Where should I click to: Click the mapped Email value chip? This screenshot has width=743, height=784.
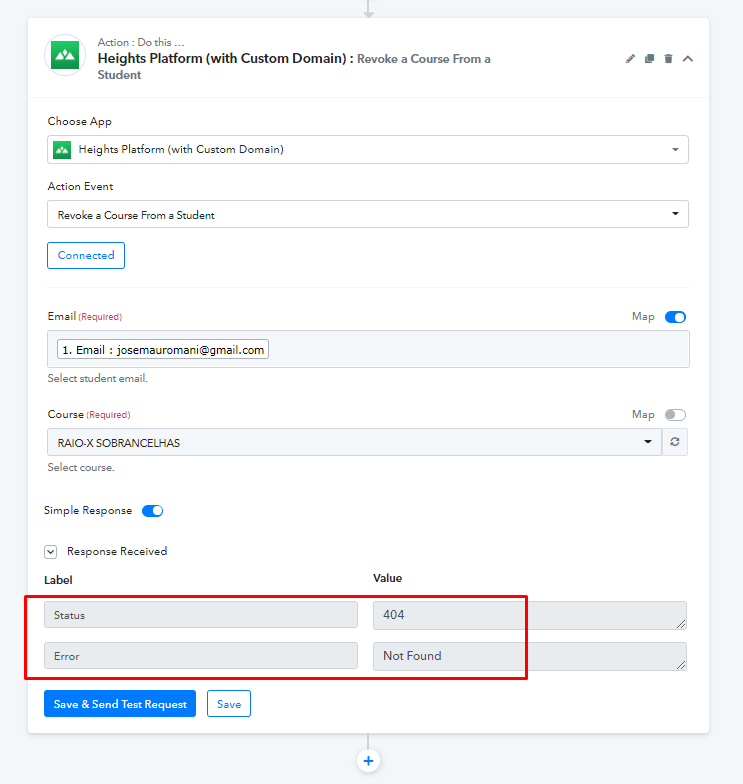[x=163, y=350]
